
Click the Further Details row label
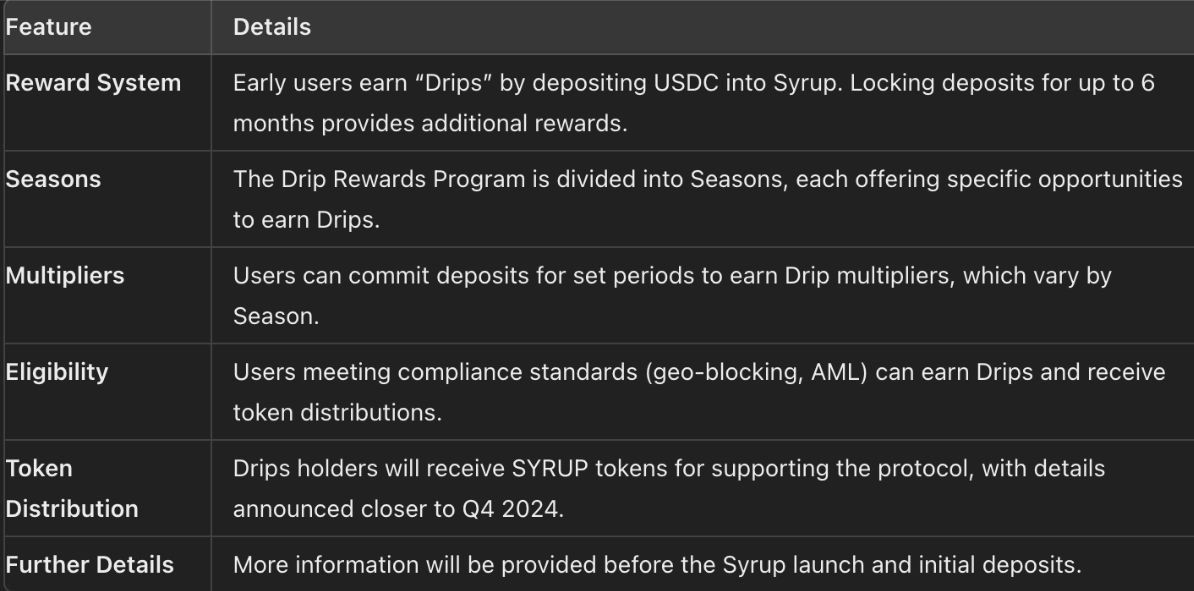tap(90, 565)
